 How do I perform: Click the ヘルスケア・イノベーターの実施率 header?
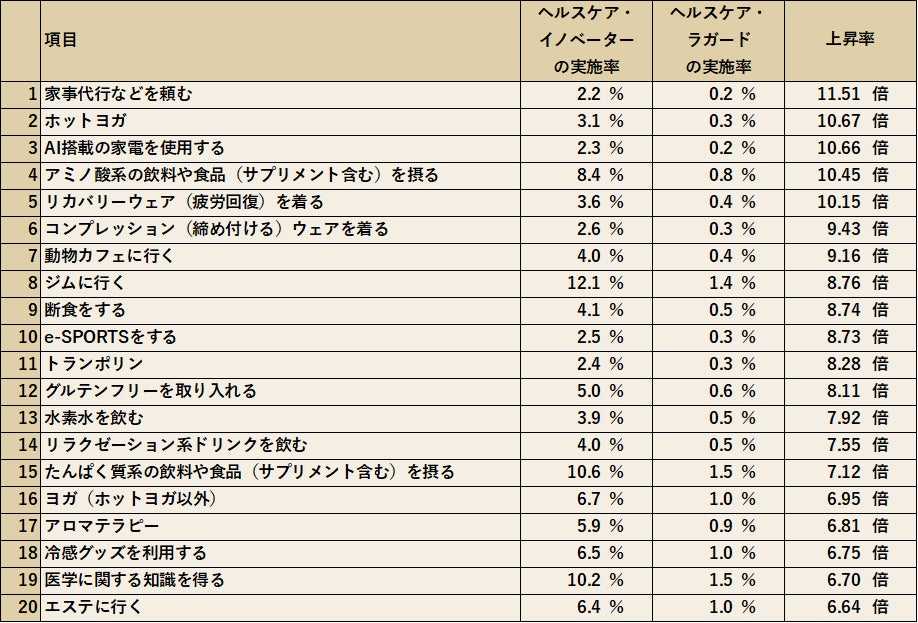(586, 40)
